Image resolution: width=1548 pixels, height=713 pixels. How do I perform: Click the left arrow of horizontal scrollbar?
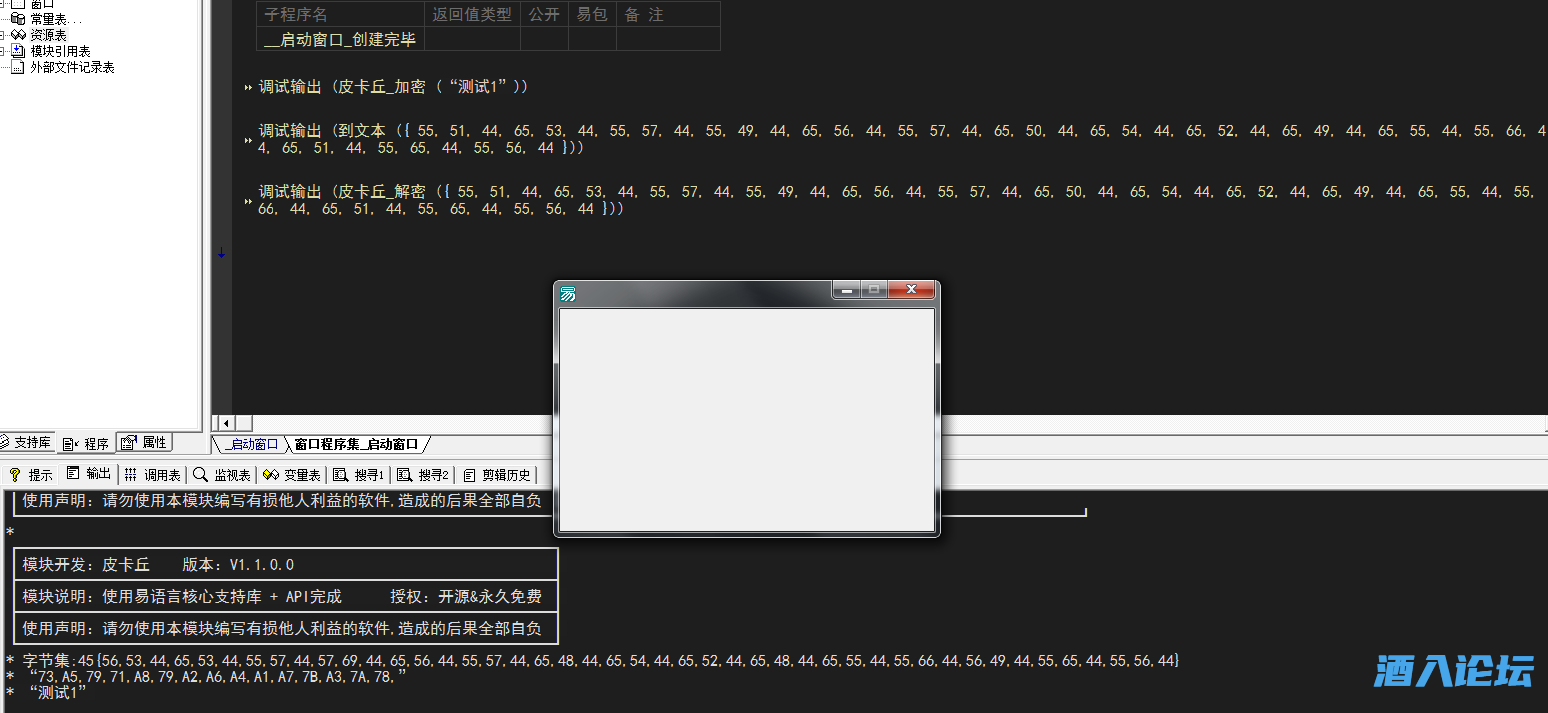click(x=226, y=424)
